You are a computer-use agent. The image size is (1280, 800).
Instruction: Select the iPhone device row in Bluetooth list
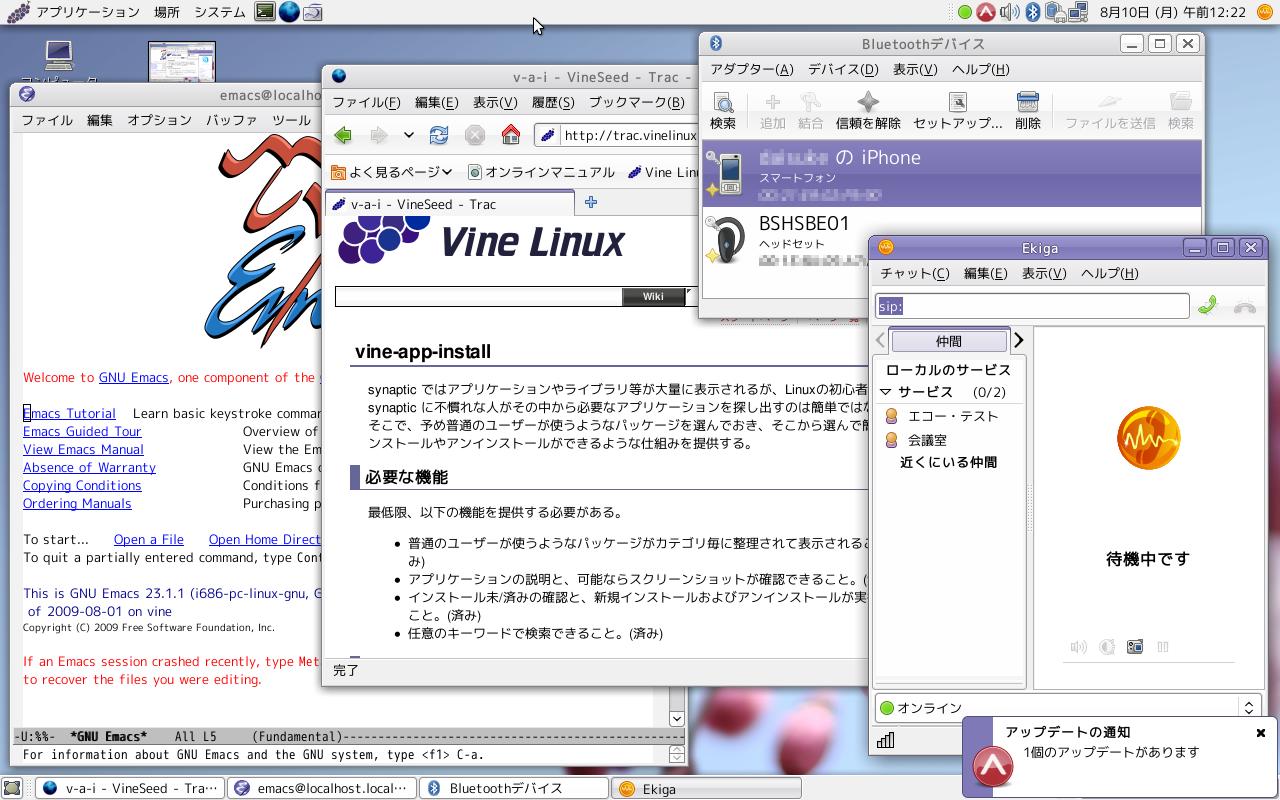(x=951, y=173)
